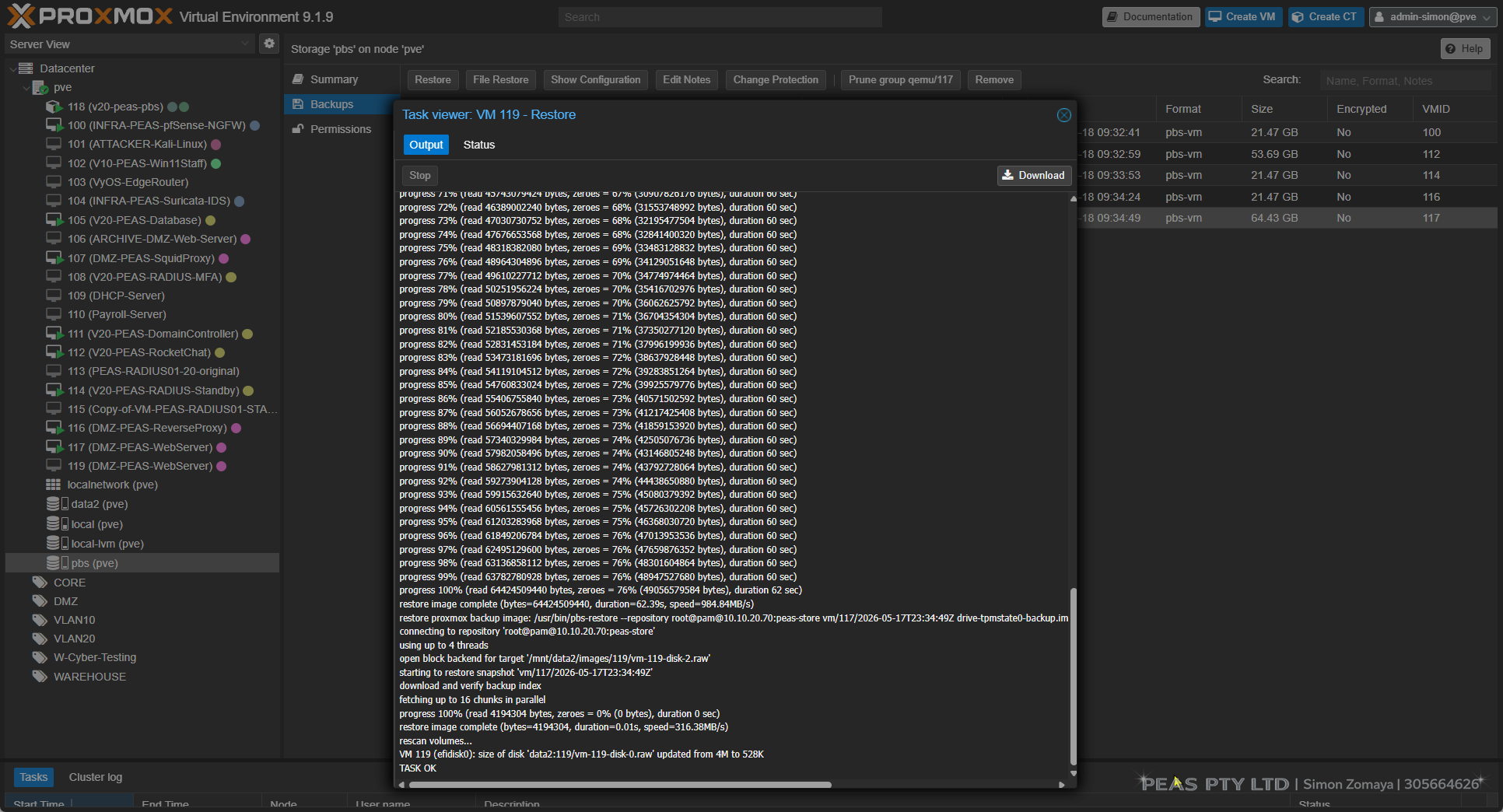Open the Tasks tab
1503x812 pixels.
[33, 777]
